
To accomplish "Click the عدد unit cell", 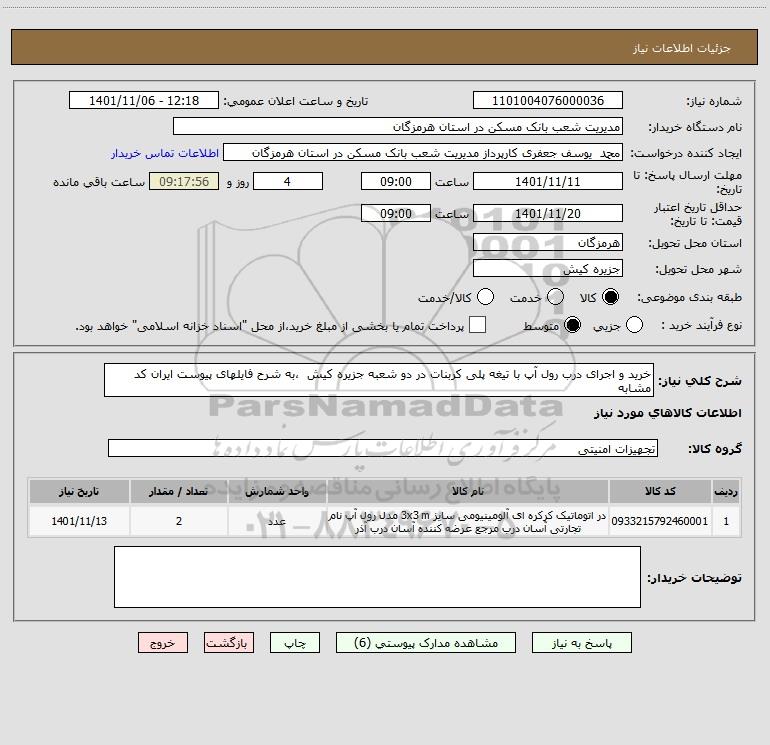I will (x=277, y=521).
